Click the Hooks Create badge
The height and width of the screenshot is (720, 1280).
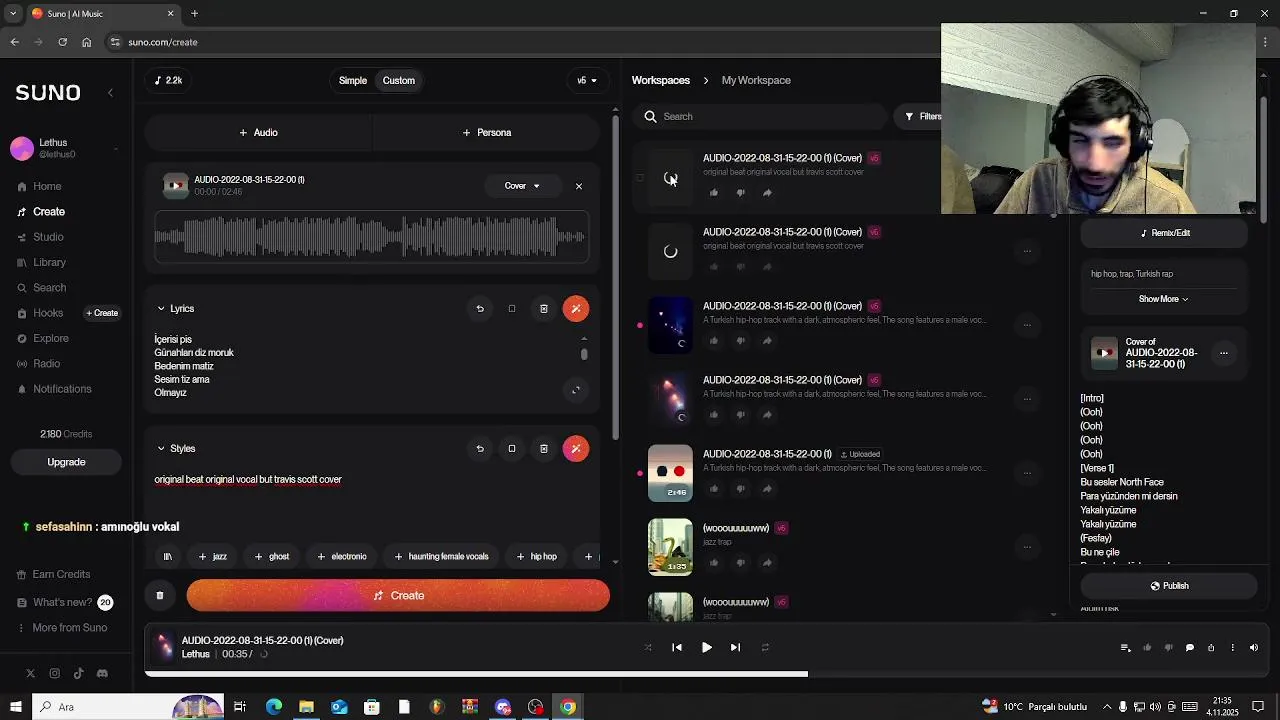click(x=102, y=313)
